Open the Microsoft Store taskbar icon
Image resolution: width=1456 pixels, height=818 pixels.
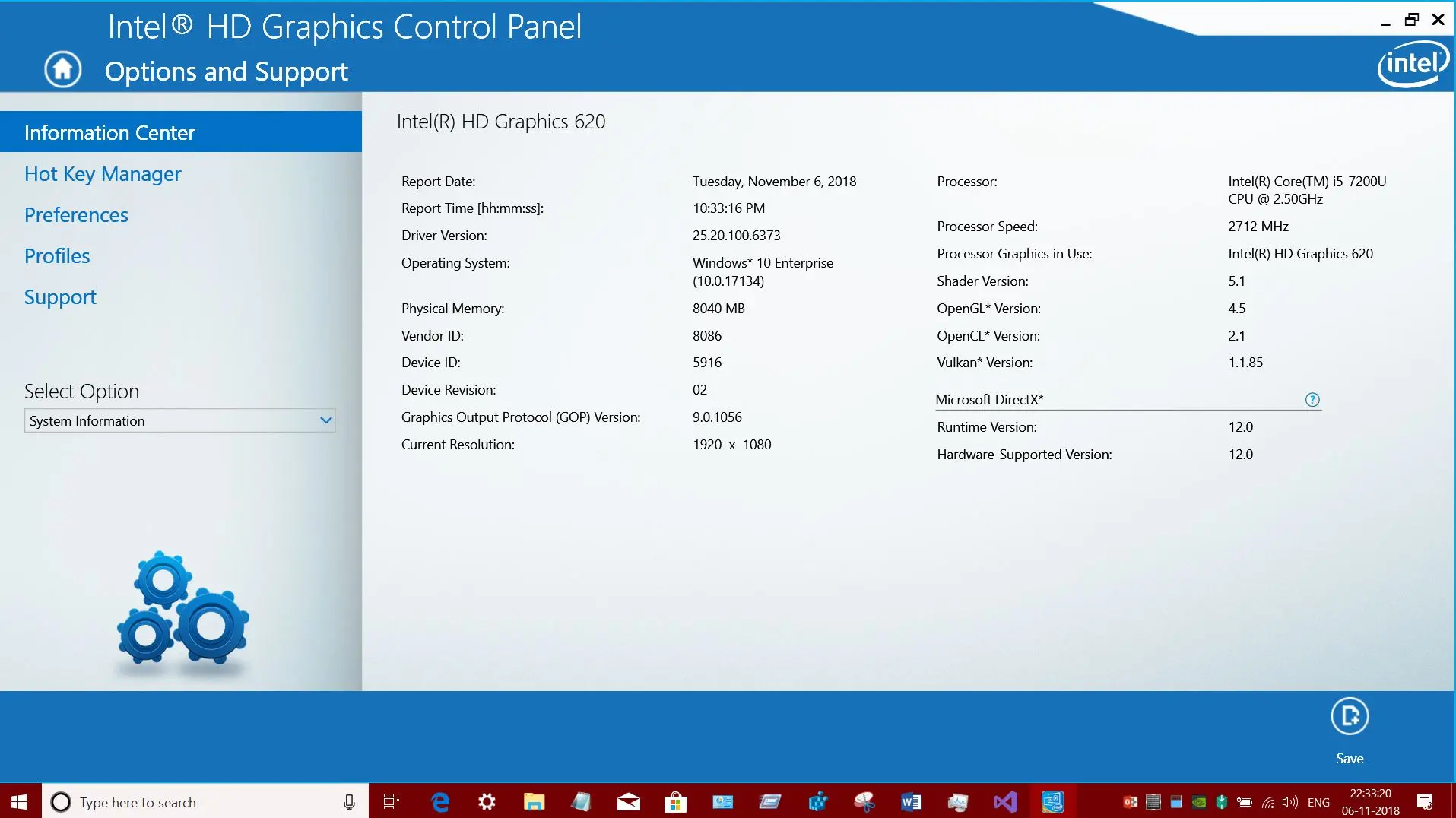(675, 802)
